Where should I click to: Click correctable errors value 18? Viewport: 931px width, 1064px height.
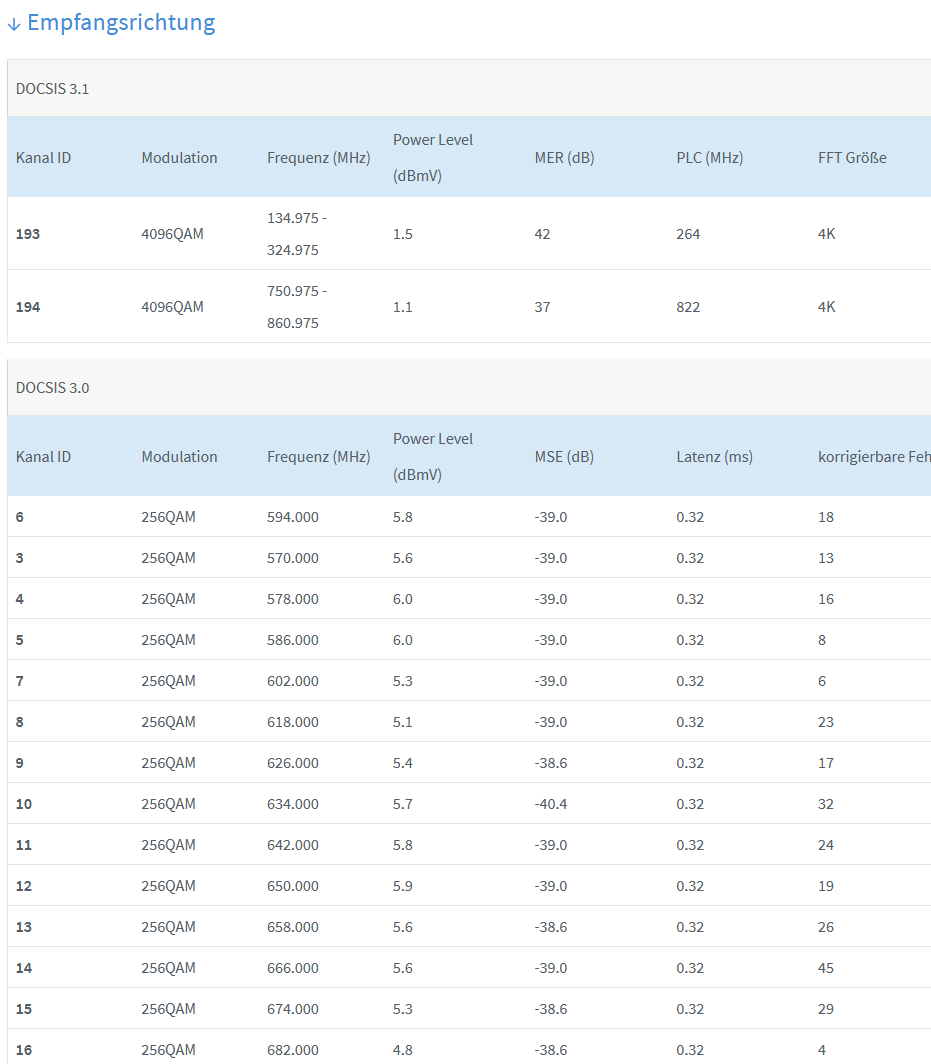[x=826, y=517]
